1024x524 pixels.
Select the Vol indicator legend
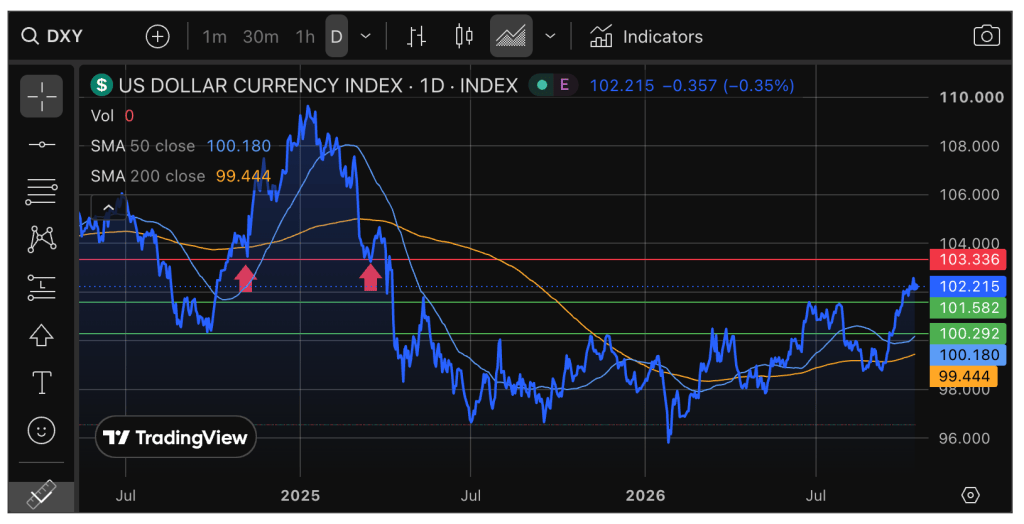click(112, 116)
